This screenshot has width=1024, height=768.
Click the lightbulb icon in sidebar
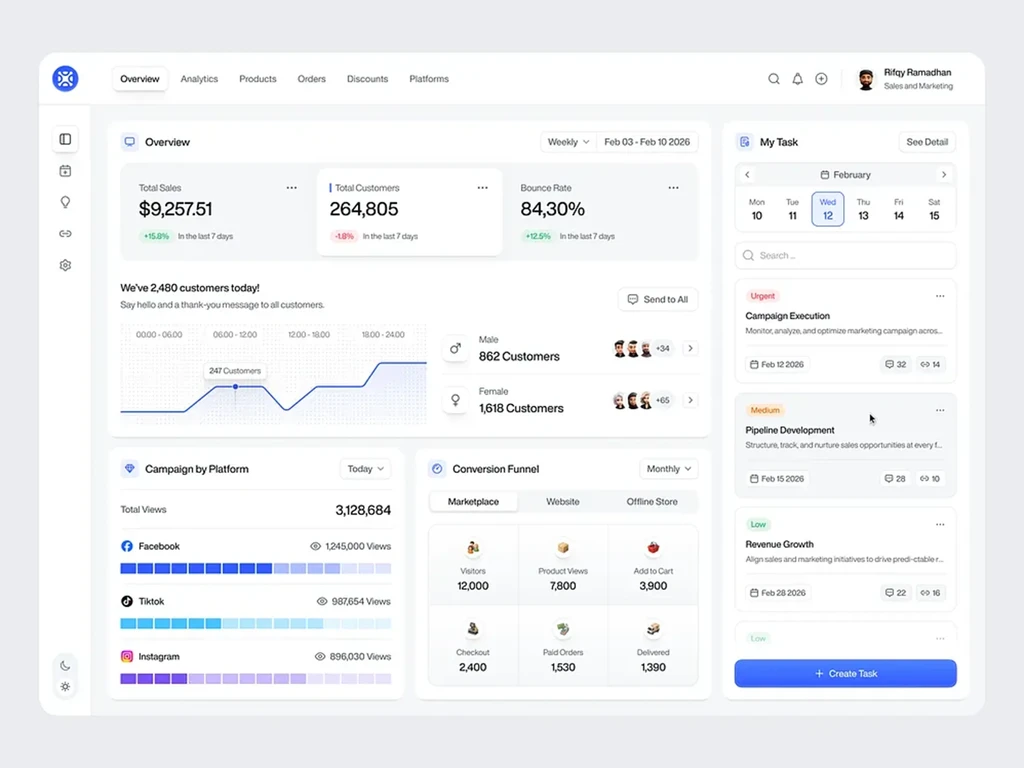[65, 202]
